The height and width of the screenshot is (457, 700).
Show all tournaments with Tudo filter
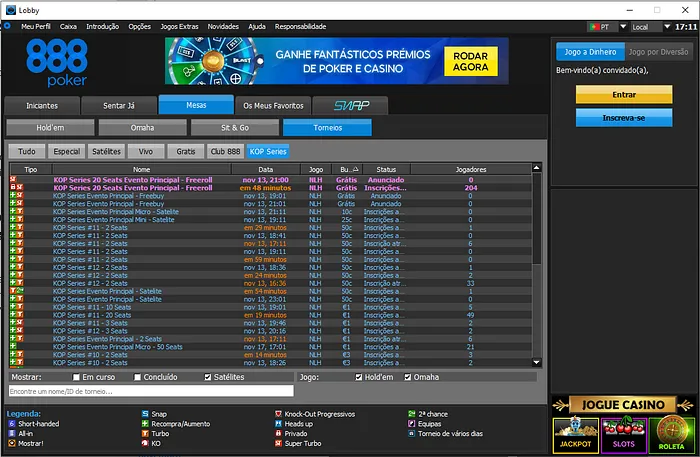[x=27, y=152]
